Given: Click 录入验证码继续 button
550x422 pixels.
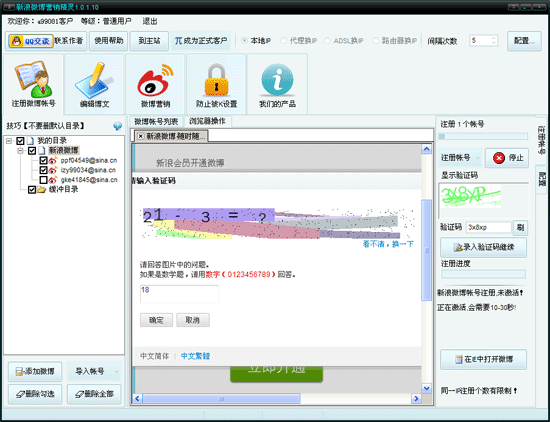Looking at the screenshot, I should [483, 247].
